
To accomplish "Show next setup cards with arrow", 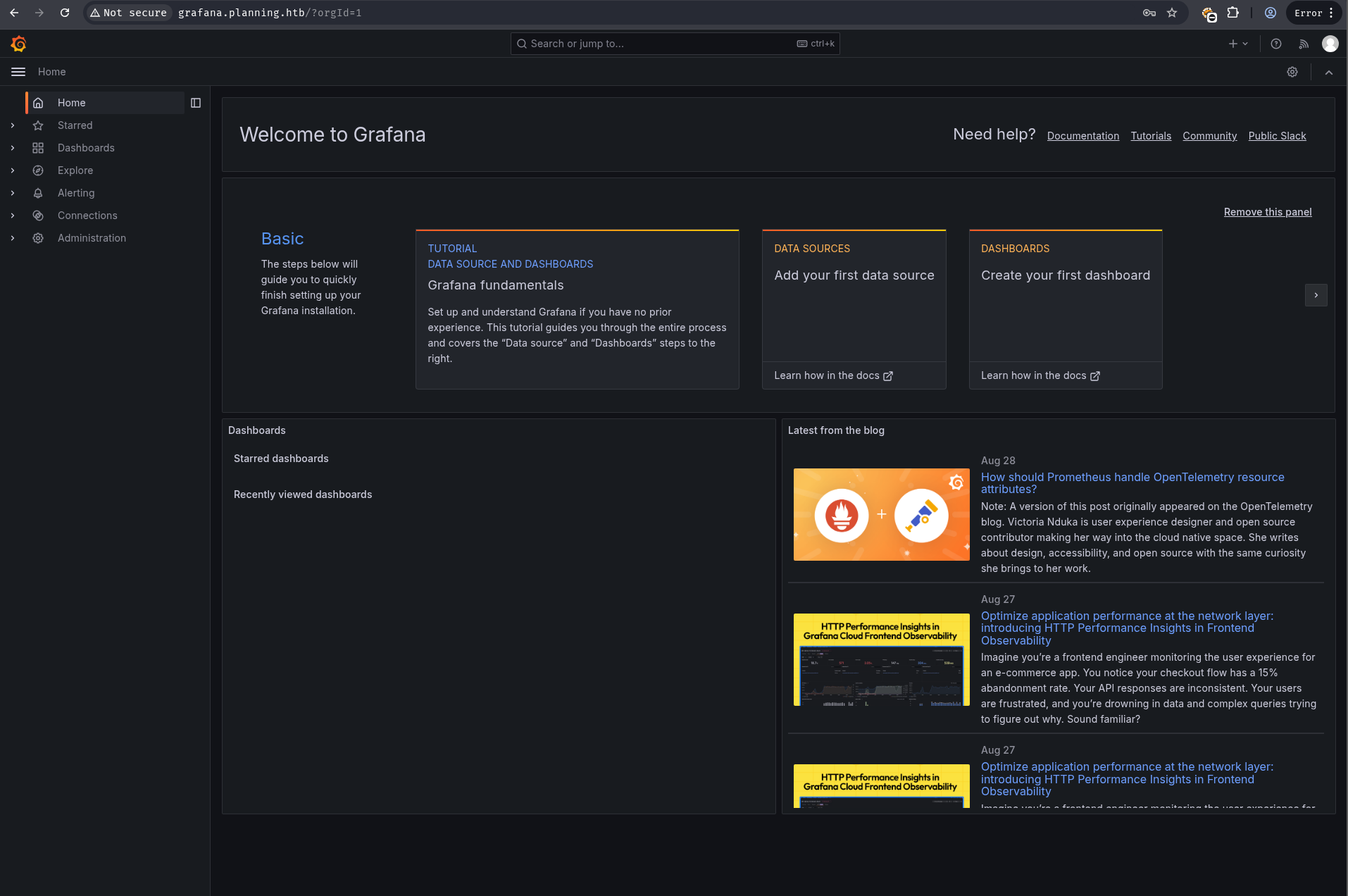I will click(1316, 295).
